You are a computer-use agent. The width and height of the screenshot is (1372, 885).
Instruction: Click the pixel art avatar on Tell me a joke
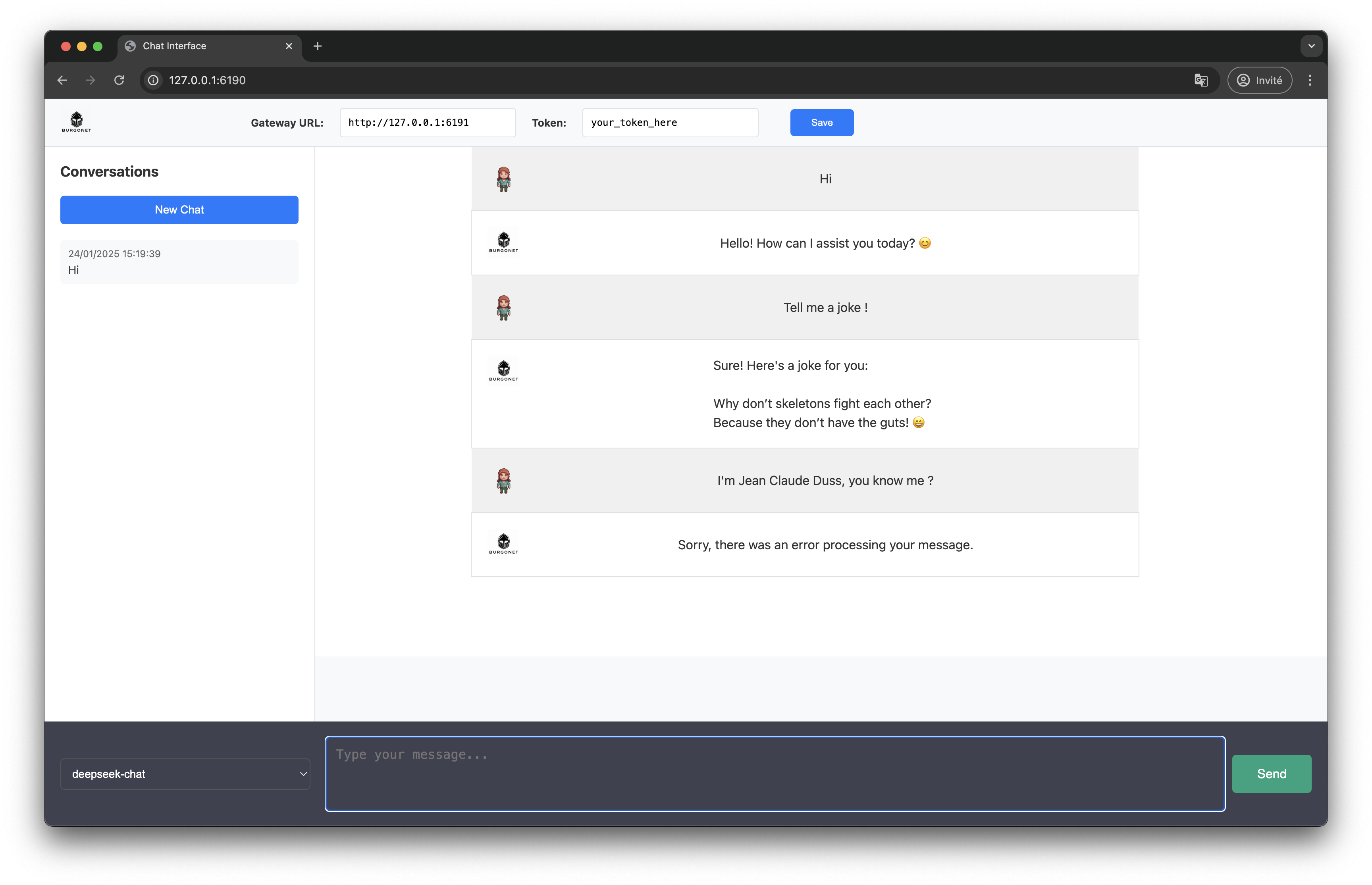(504, 307)
